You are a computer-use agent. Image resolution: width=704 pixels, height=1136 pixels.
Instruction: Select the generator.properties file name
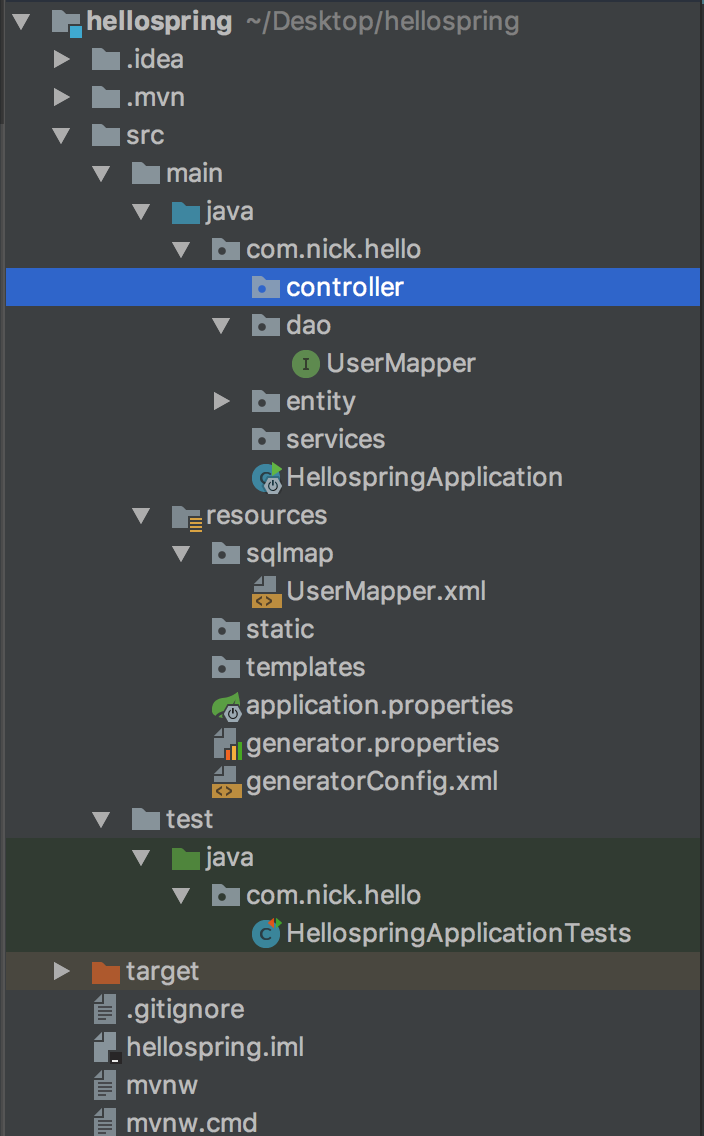372,743
